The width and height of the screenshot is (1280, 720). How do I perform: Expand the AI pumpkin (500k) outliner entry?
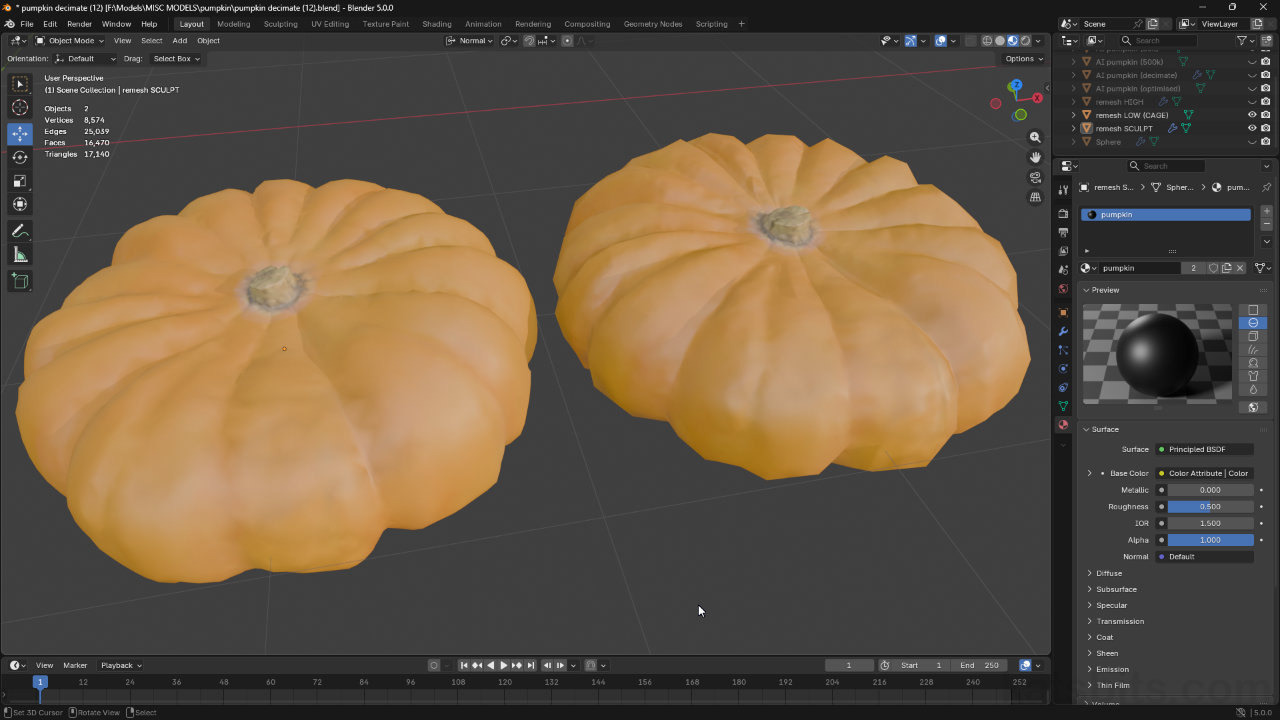click(1073, 61)
